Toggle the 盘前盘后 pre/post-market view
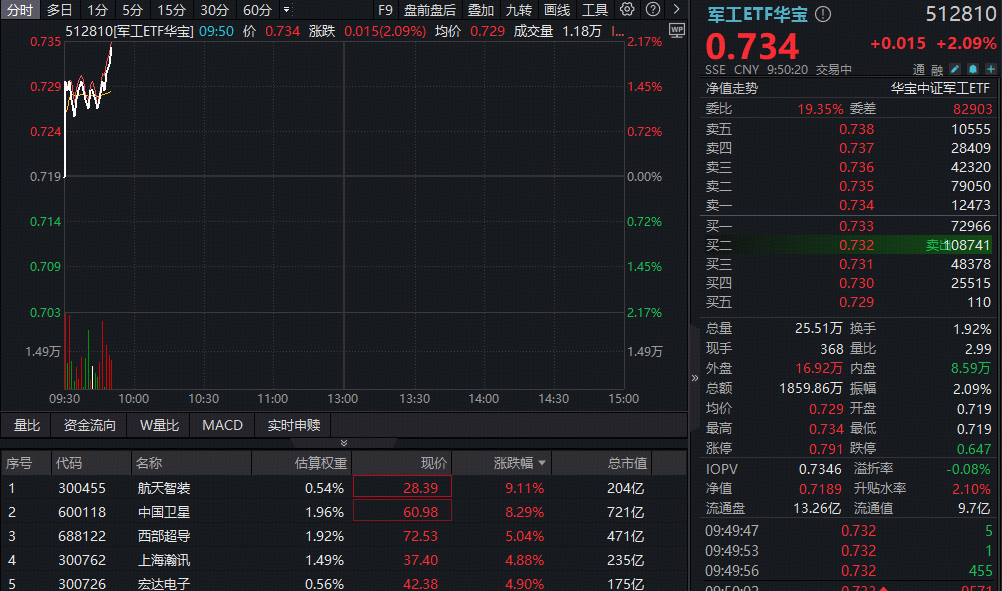The width and height of the screenshot is (1002, 591). click(429, 10)
